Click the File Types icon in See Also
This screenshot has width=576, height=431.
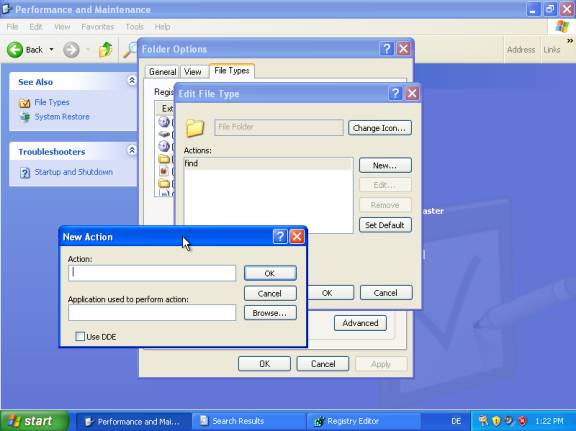tap(25, 103)
